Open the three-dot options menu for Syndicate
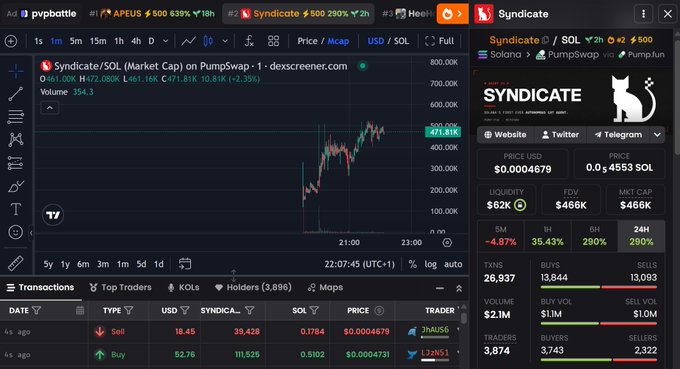This screenshot has height=369, width=680. click(644, 14)
